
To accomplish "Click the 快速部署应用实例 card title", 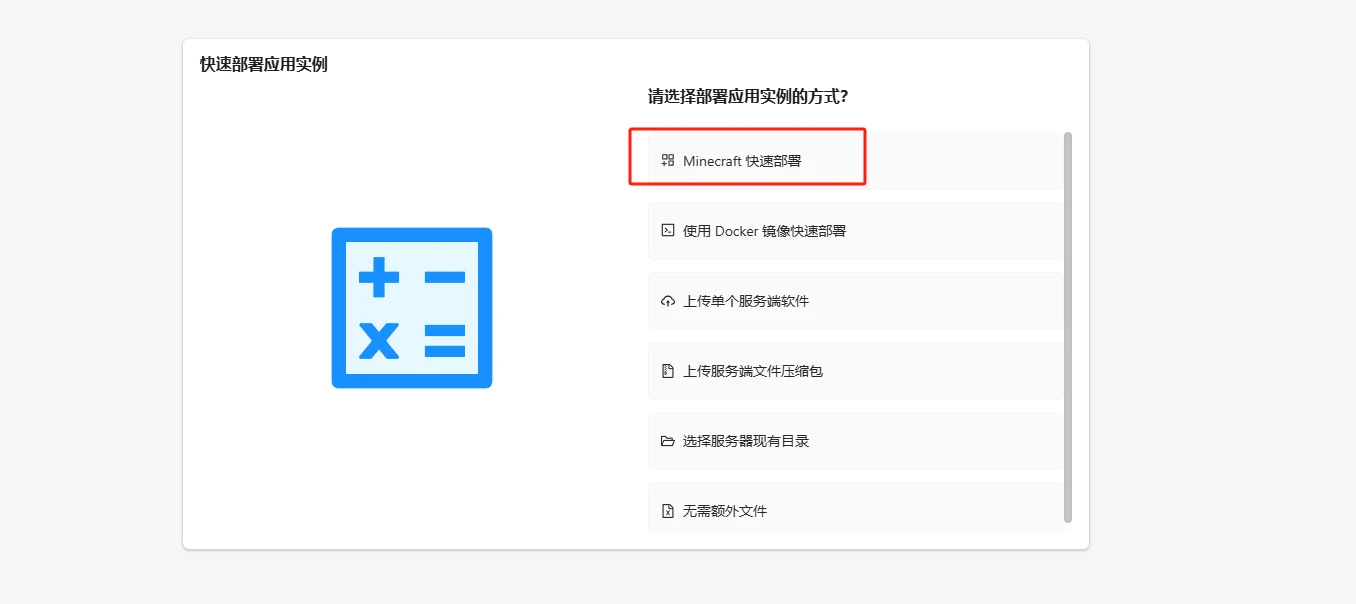I will coord(264,65).
